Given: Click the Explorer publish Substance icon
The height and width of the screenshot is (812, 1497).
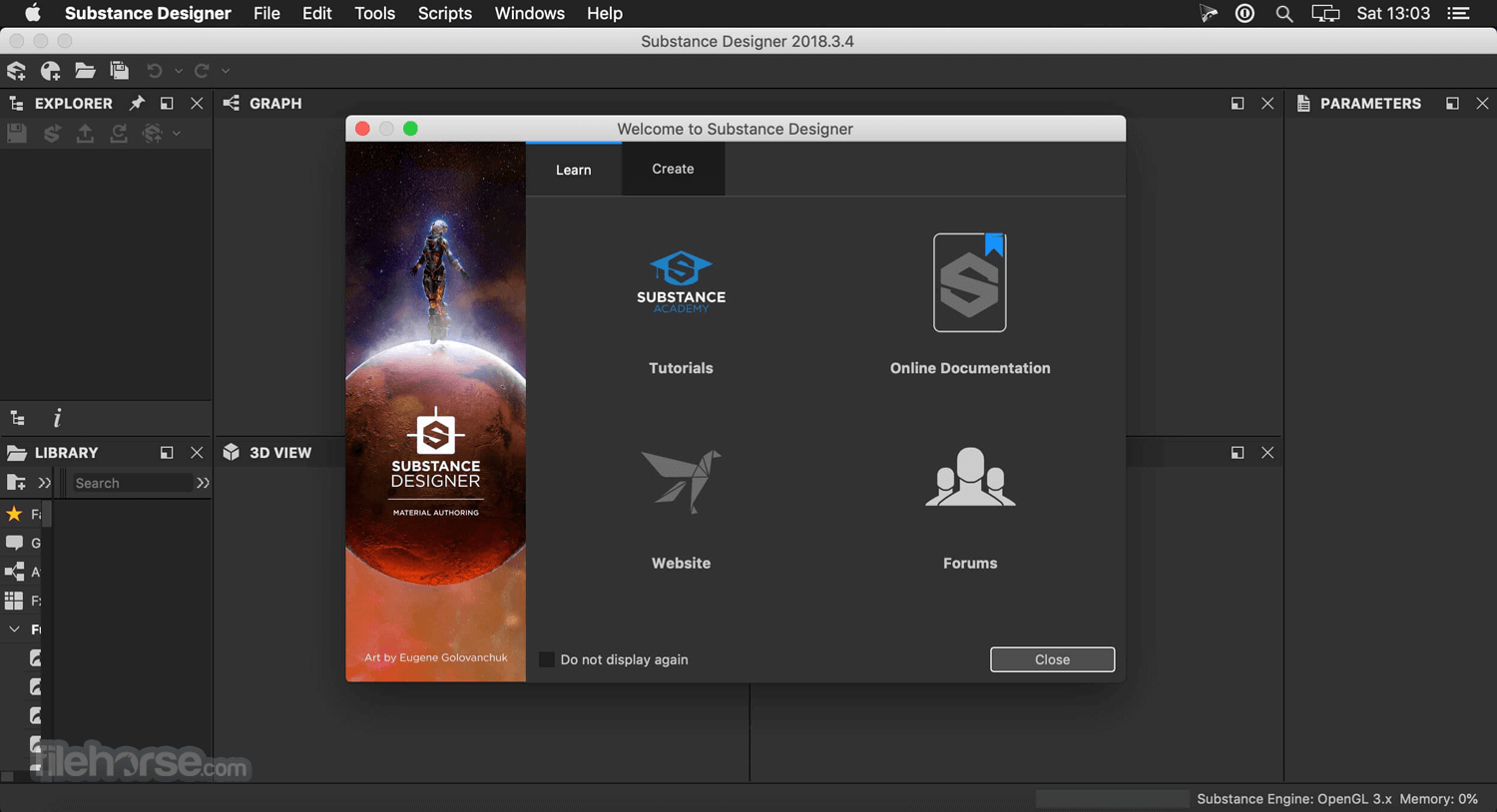Looking at the screenshot, I should [52, 133].
